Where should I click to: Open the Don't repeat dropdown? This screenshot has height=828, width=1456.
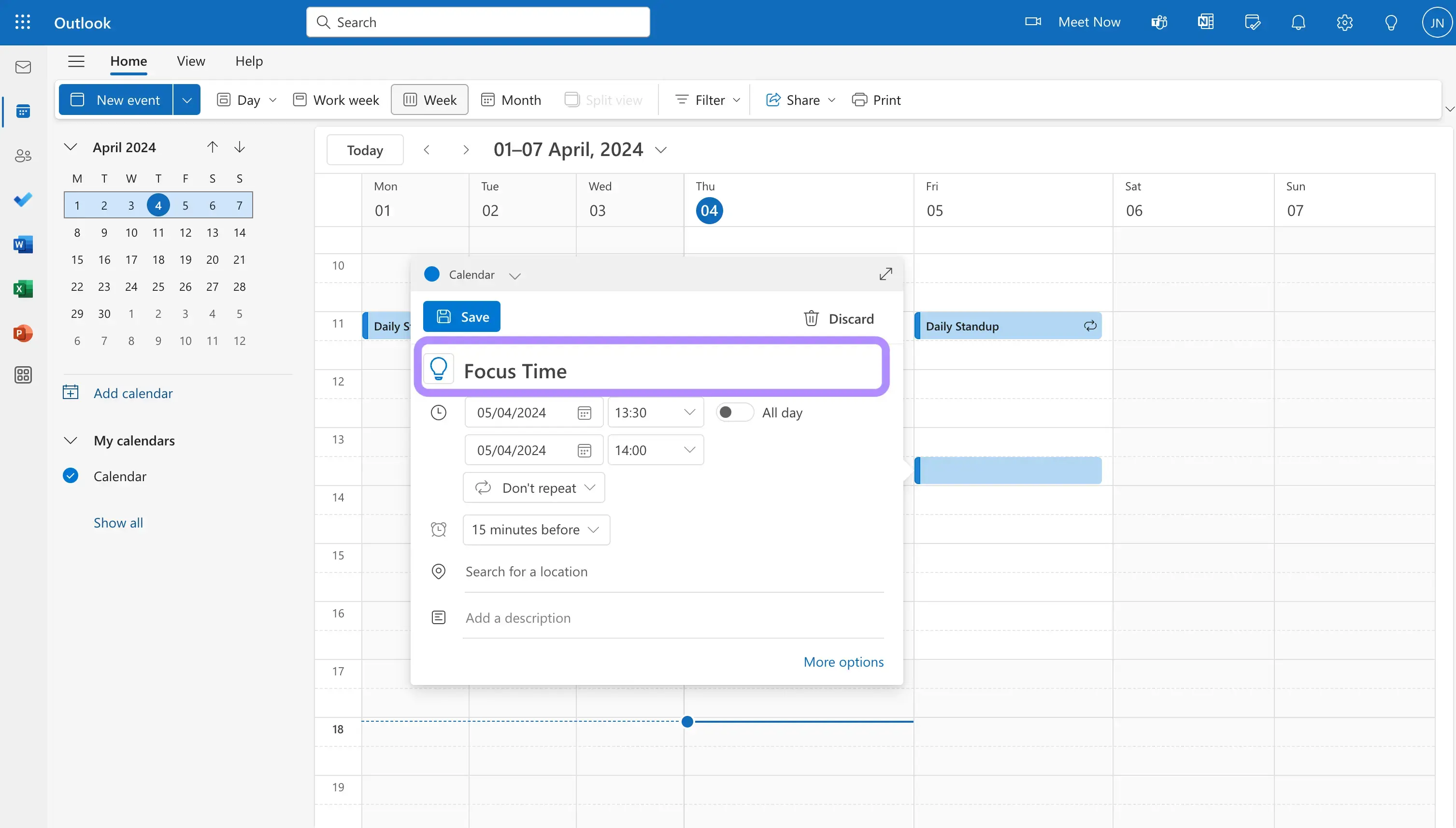[x=534, y=488]
